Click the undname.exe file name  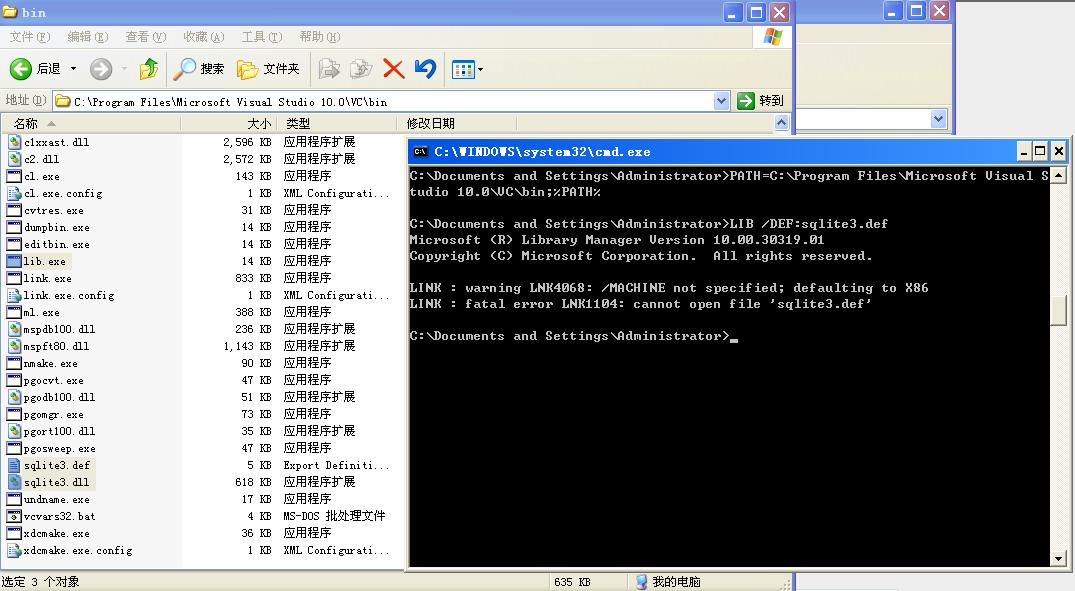(x=56, y=499)
